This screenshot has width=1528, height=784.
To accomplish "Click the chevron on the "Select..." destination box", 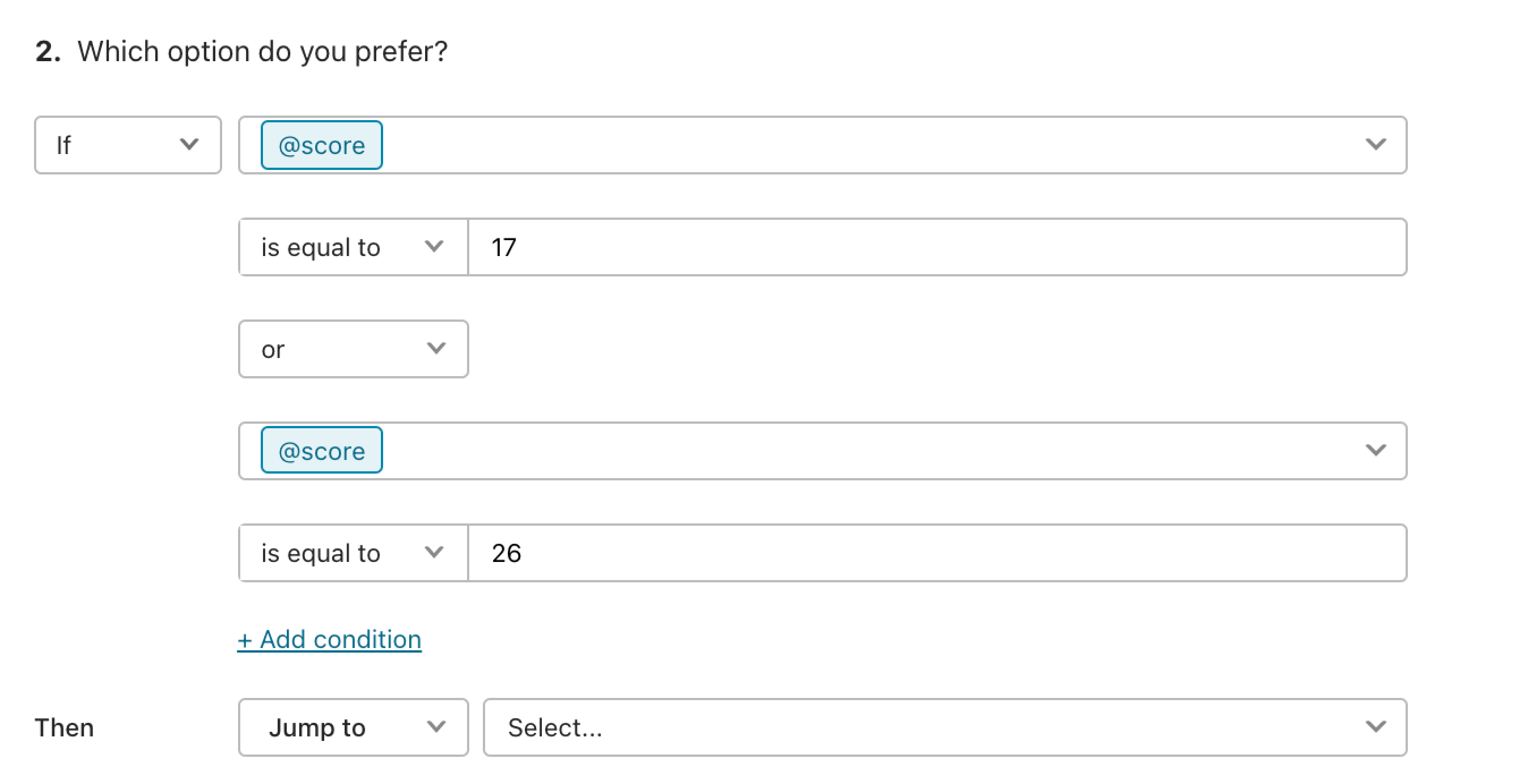I will click(x=1377, y=727).
